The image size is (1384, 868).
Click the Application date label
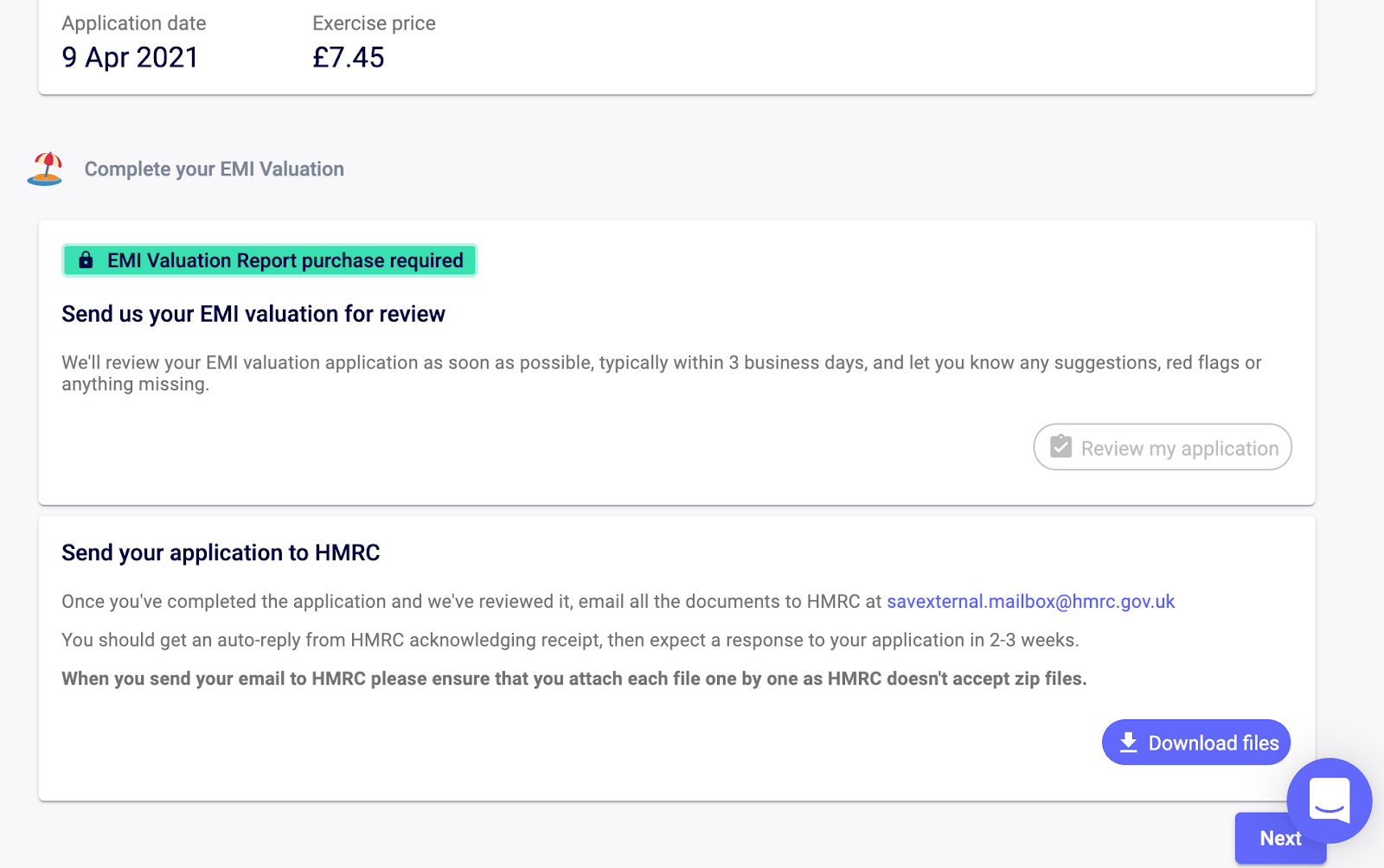[x=134, y=23]
